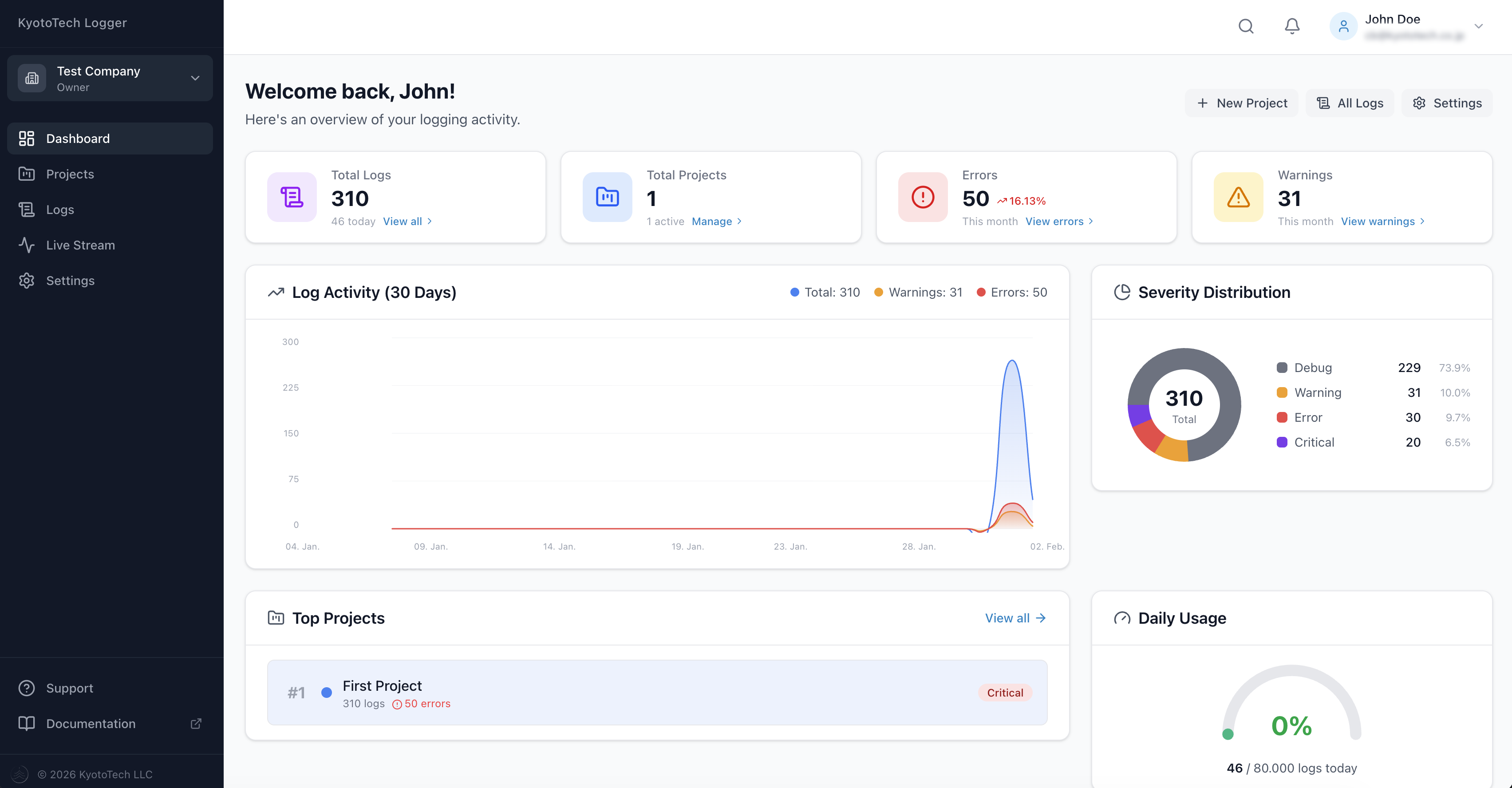Open the search icon in the top bar

coord(1246,26)
